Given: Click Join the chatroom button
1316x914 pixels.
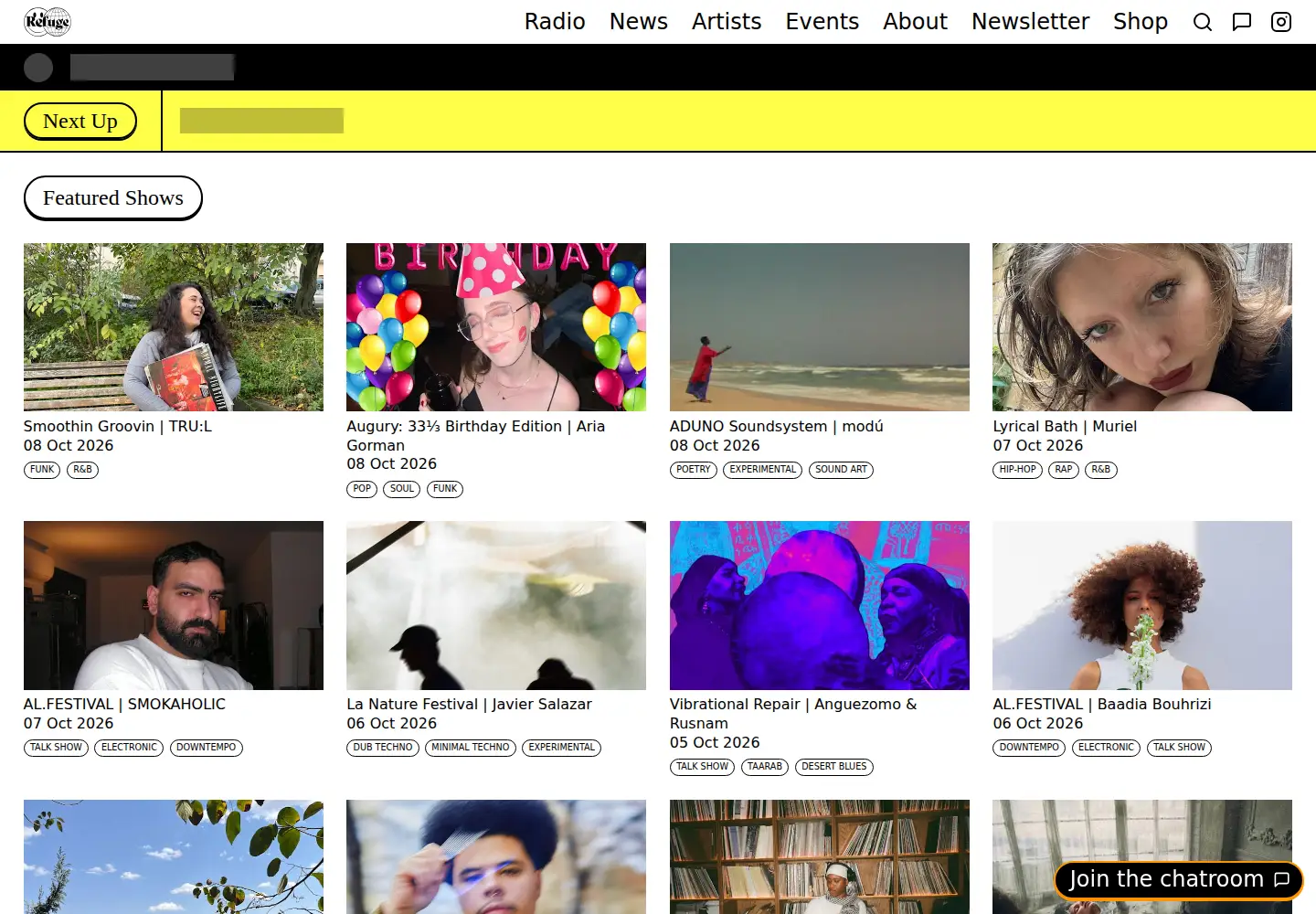Looking at the screenshot, I should 1179,879.
